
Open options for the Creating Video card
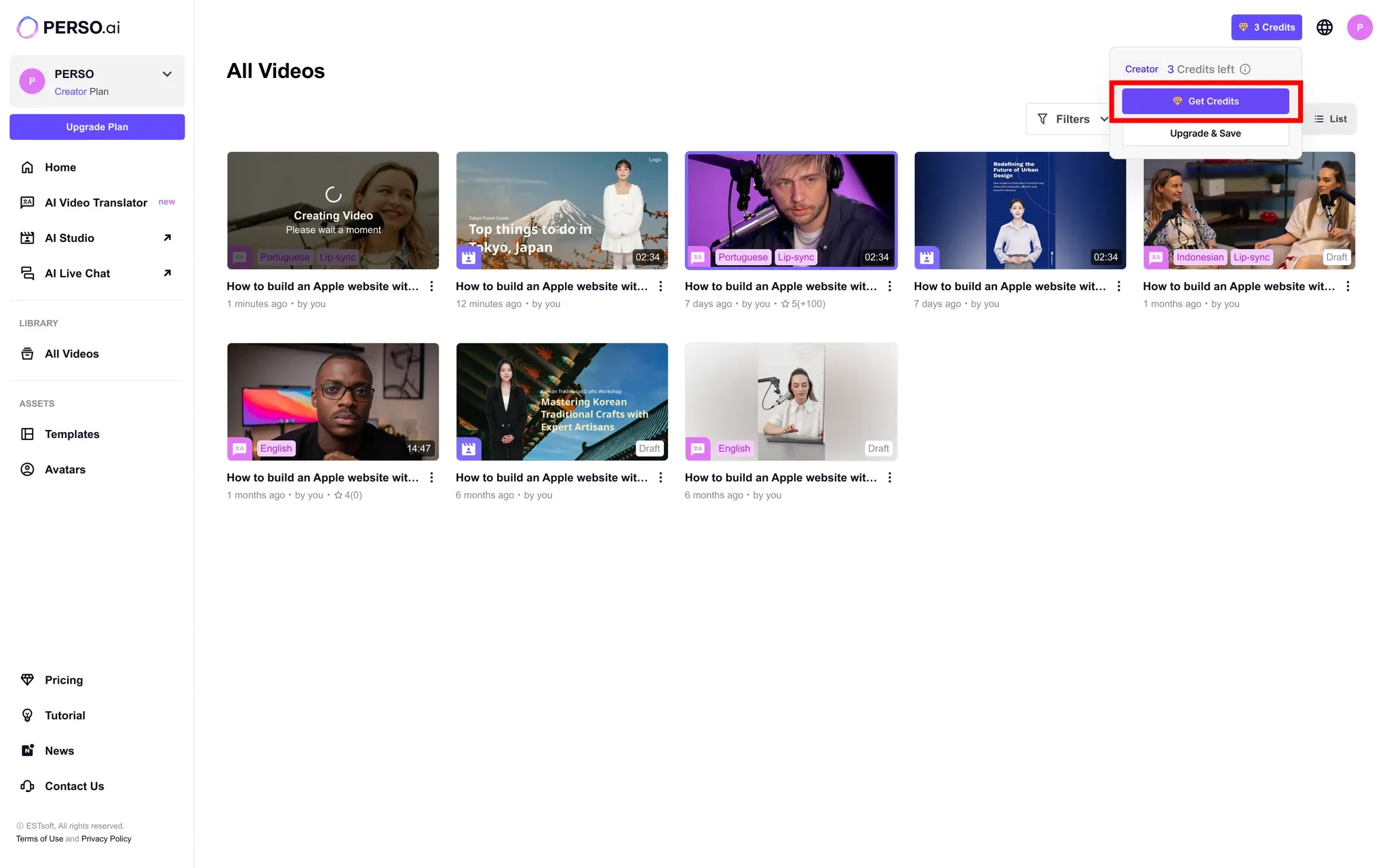(431, 286)
